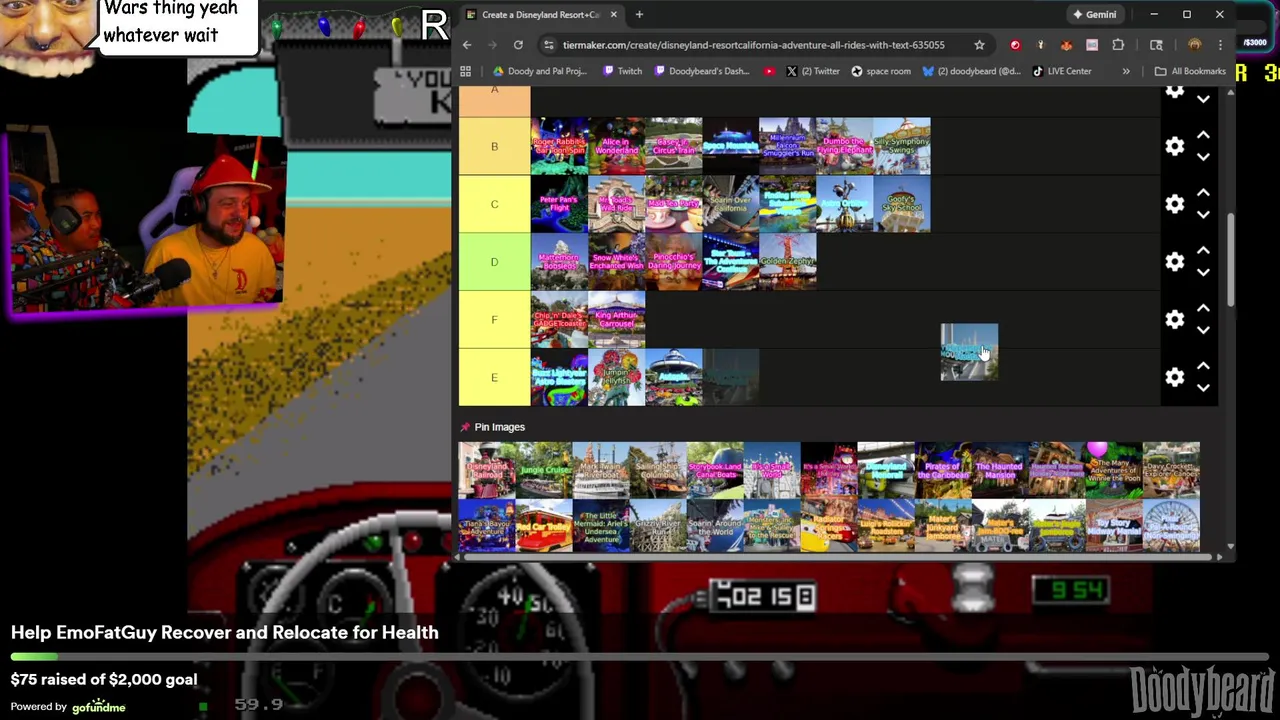Click the tier D green label cell
Image resolution: width=1280 pixels, height=720 pixels.
[494, 262]
